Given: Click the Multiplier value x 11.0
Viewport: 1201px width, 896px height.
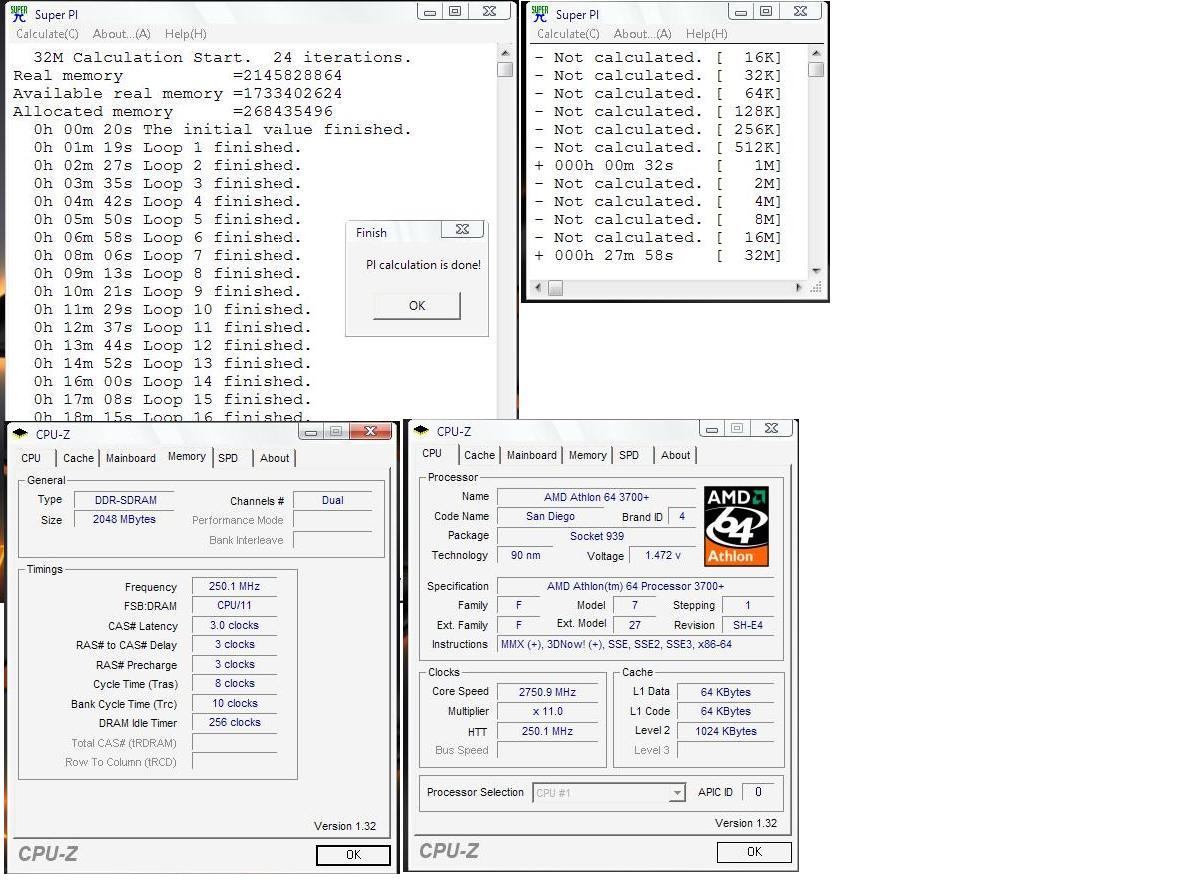Looking at the screenshot, I should click(x=550, y=712).
